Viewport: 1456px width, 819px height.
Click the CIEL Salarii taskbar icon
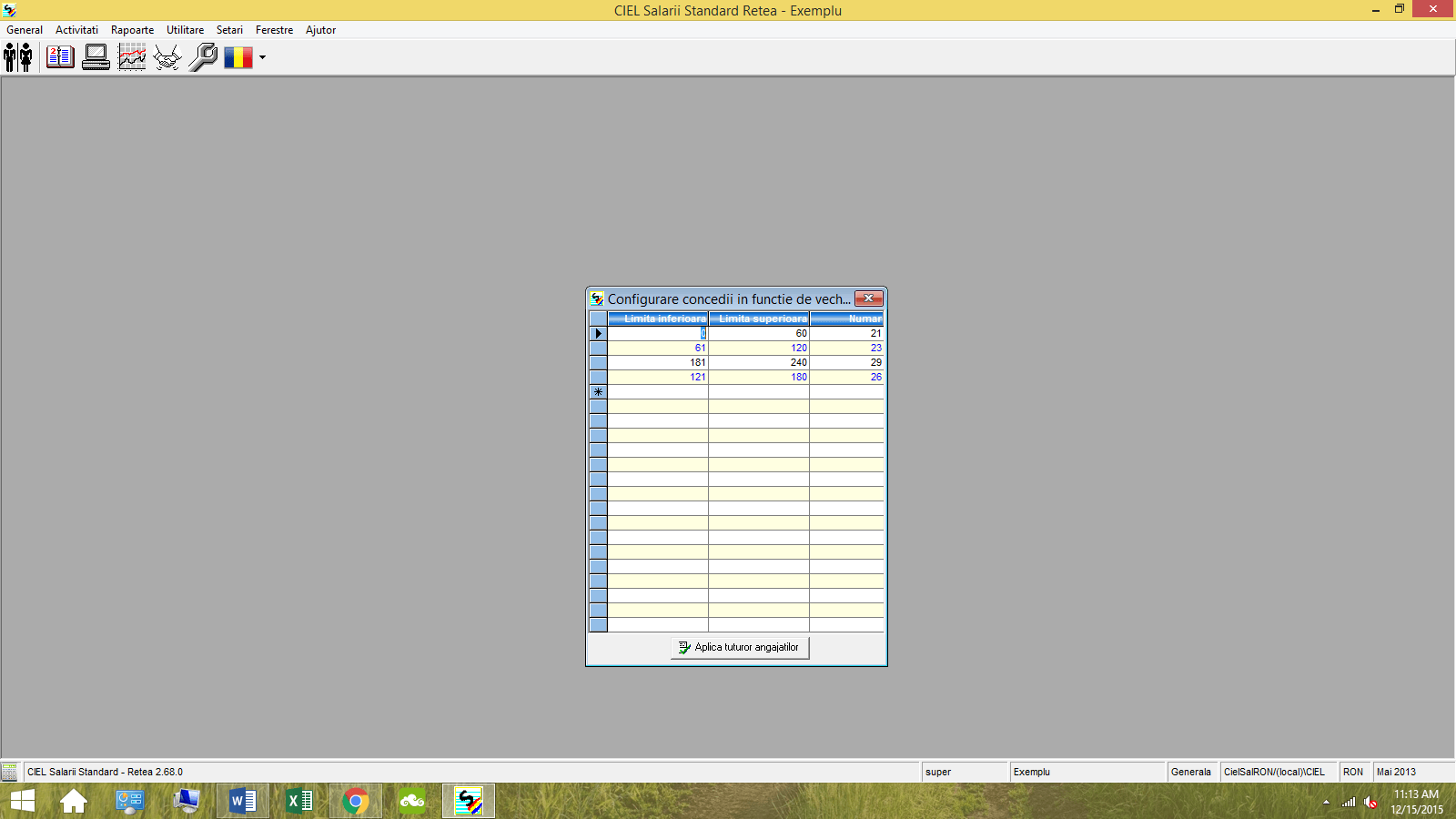point(469,801)
